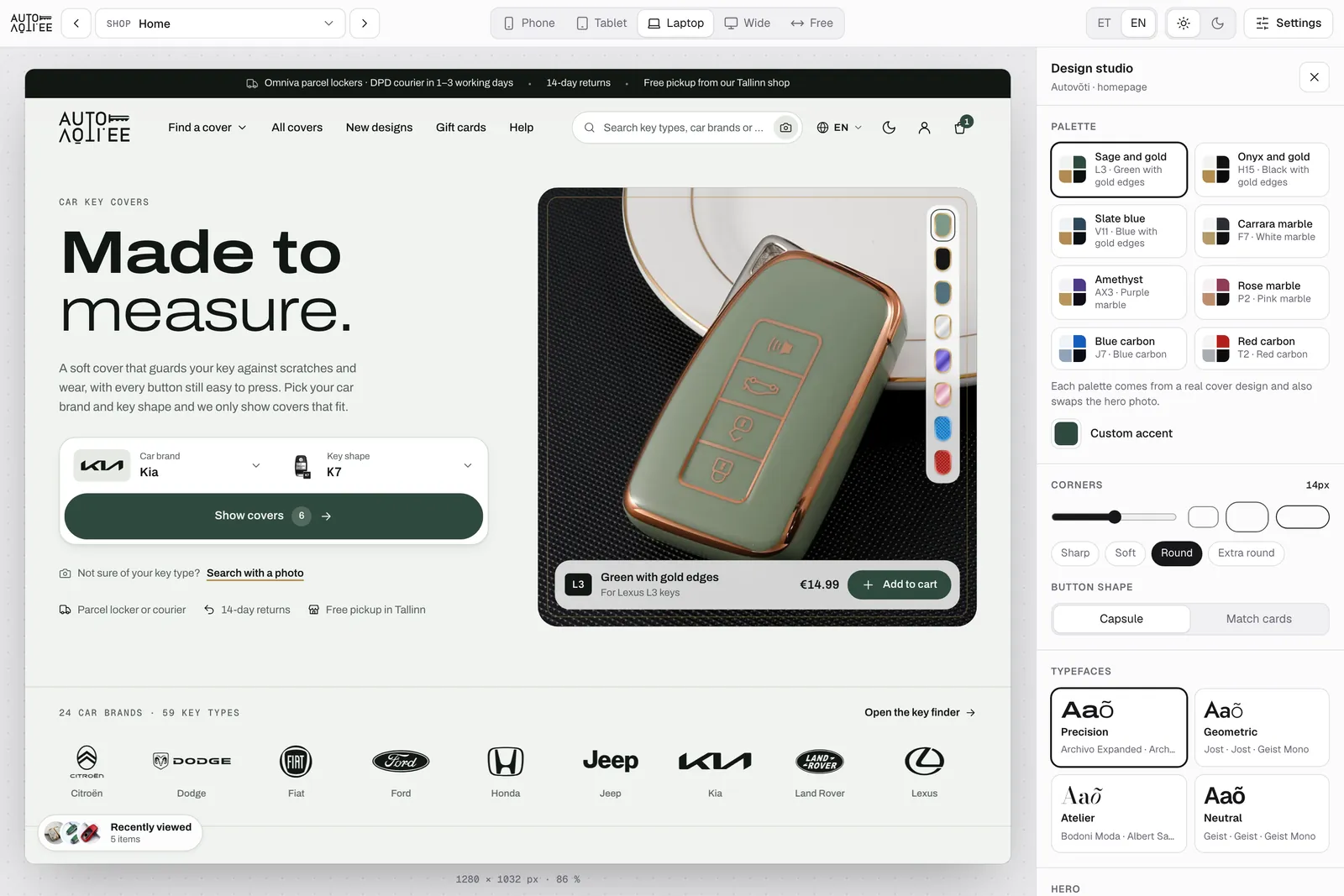Click the Show covers button
The width and height of the screenshot is (1344, 896).
273,516
